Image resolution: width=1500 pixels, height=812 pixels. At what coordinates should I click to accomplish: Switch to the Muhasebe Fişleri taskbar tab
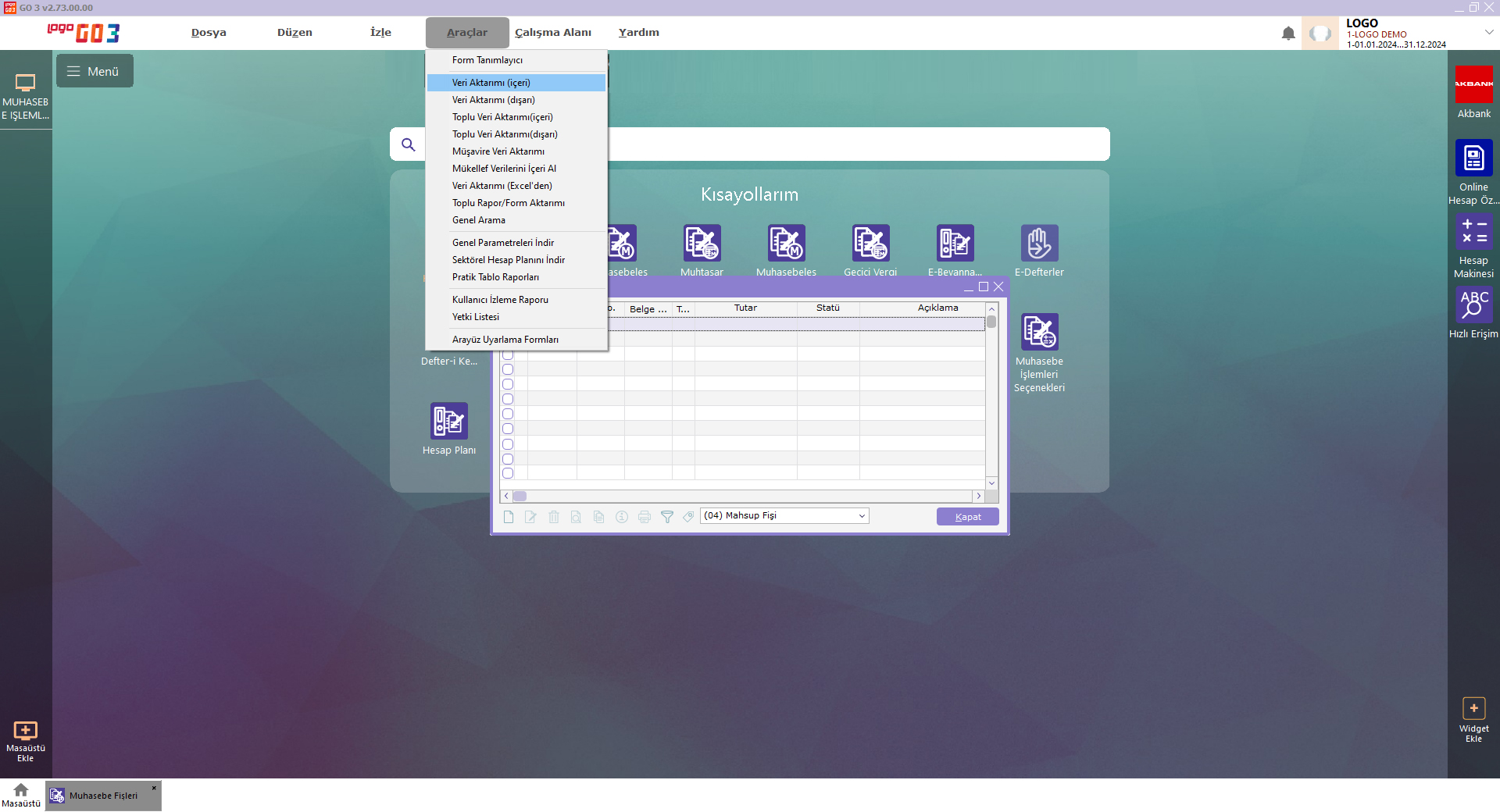point(102,796)
